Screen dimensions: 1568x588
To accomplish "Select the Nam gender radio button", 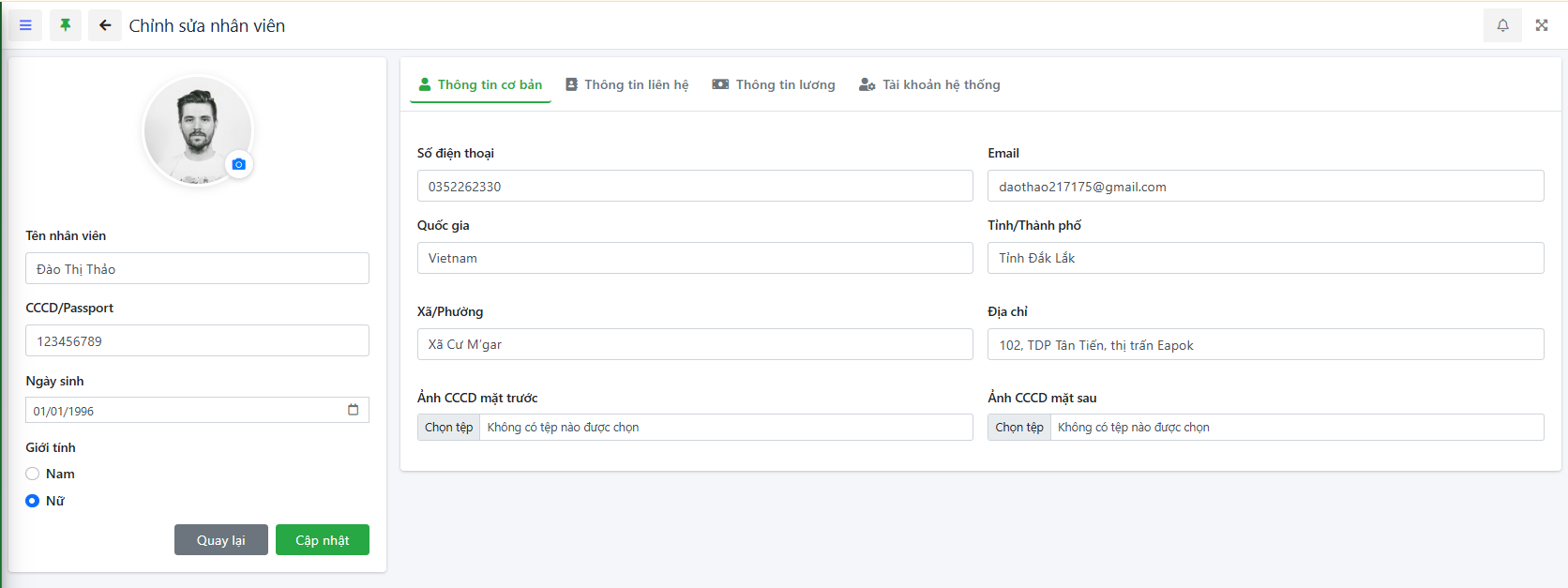I will [x=33, y=474].
